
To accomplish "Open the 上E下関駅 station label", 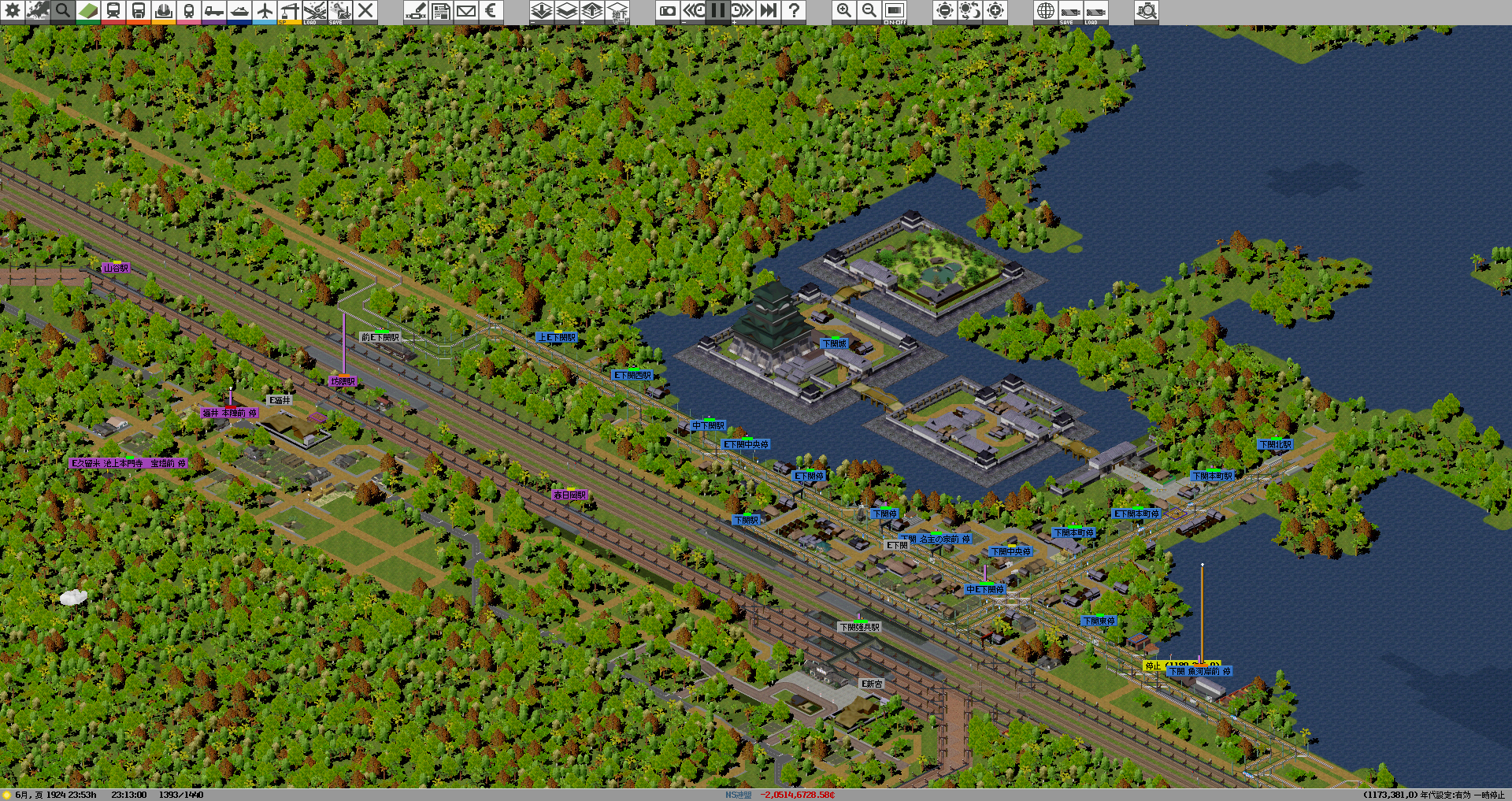I will (x=557, y=337).
